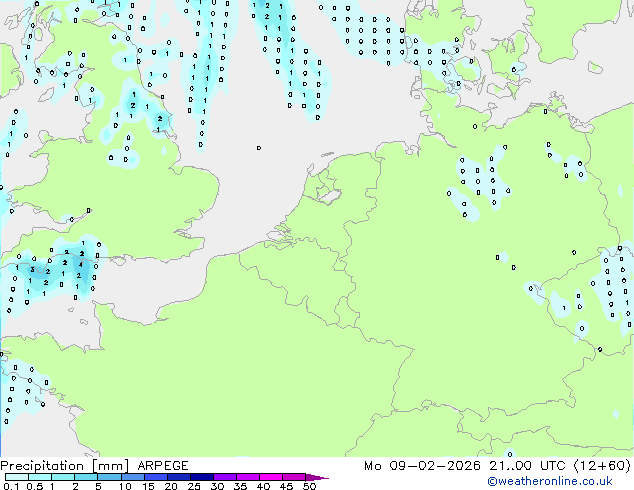Click the '0.1' legend scale label
The width and height of the screenshot is (634, 490).
(x=11, y=486)
